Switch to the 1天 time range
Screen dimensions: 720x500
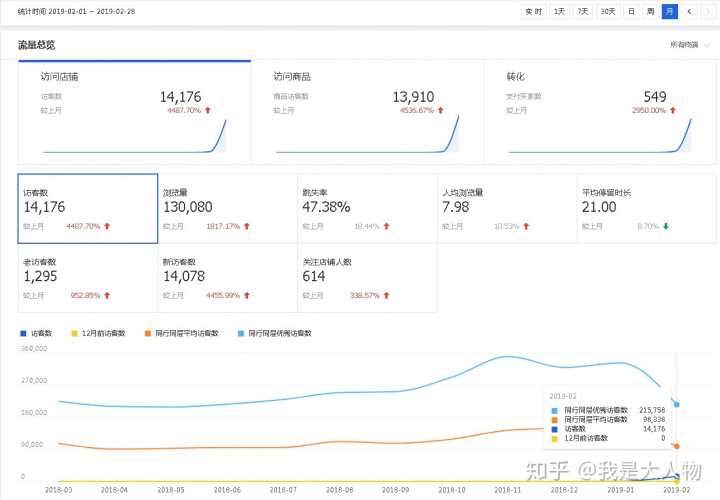pos(560,11)
